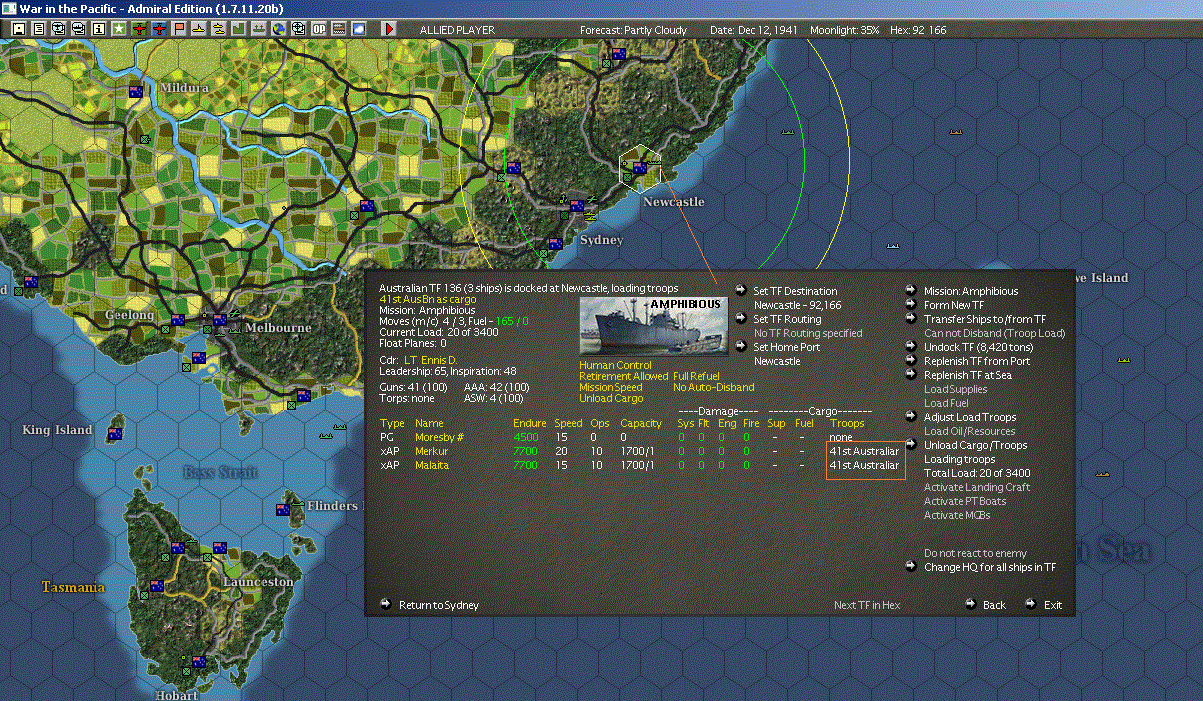The height and width of the screenshot is (701, 1203).
Task: Click the crosshair target toolbar icon
Action: pos(299,29)
